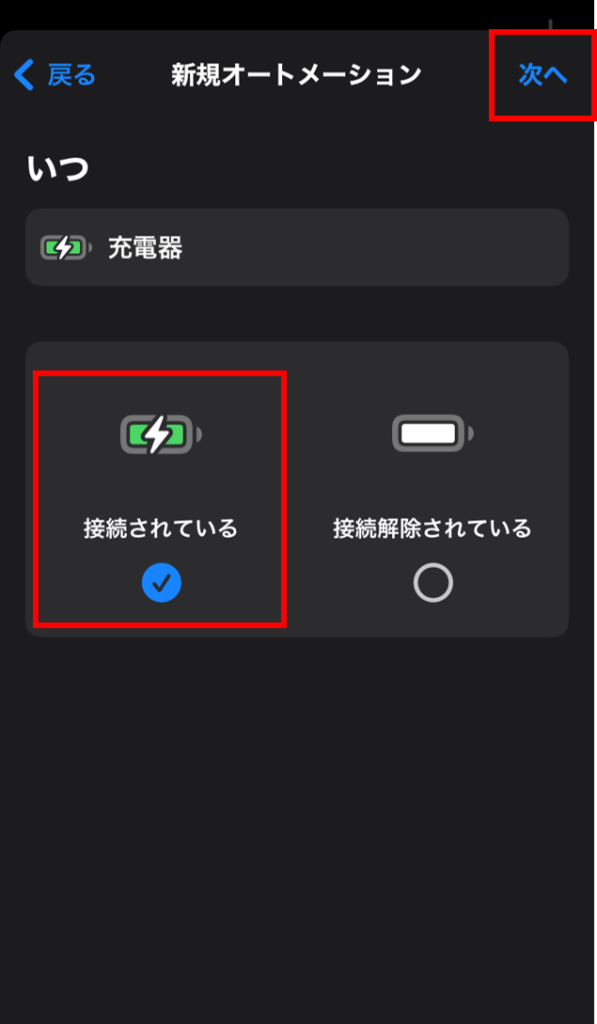Tap the white fill of the disconnected battery
The image size is (597, 1024).
pos(428,434)
